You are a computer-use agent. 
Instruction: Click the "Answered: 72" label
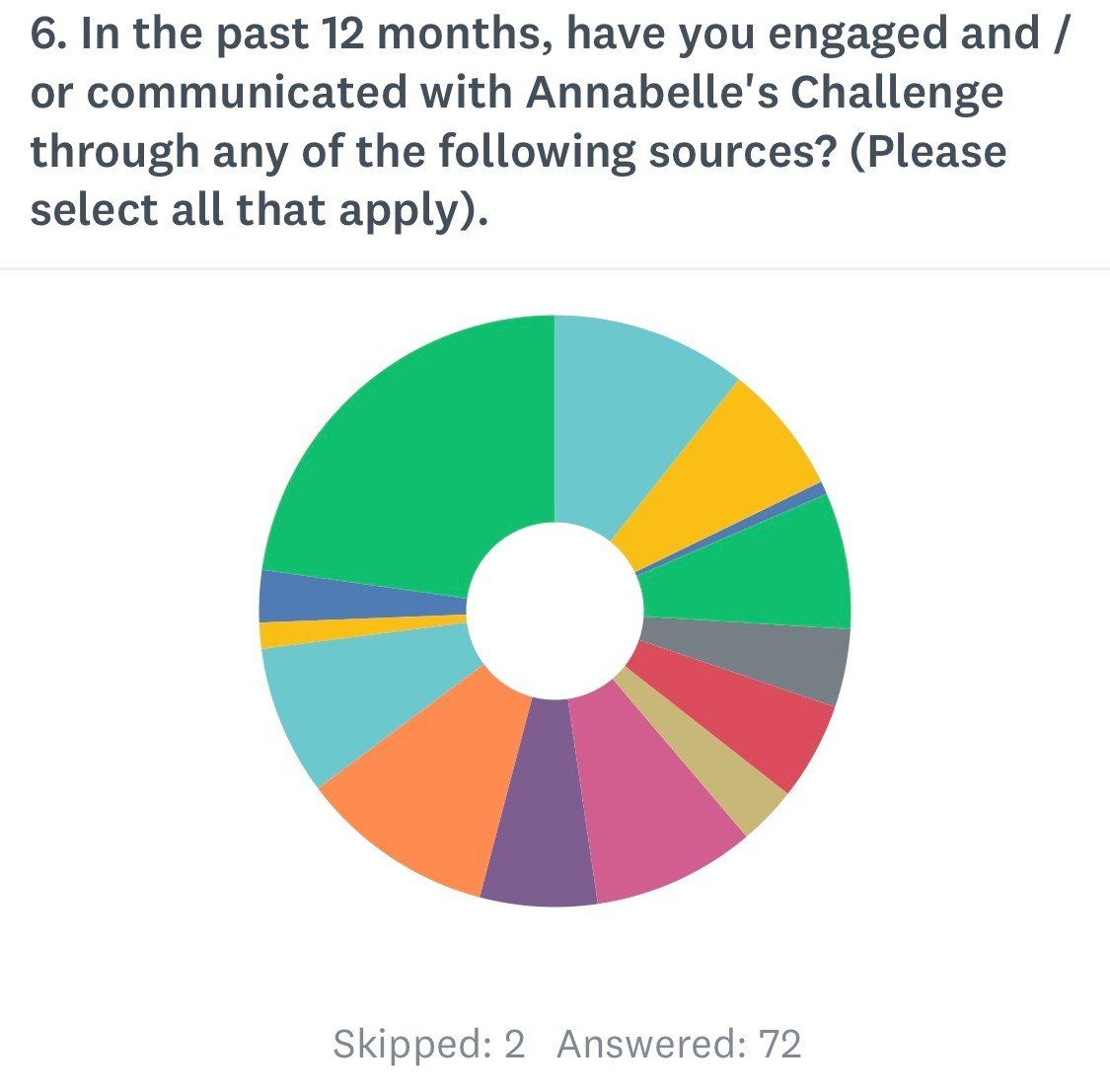(679, 1044)
